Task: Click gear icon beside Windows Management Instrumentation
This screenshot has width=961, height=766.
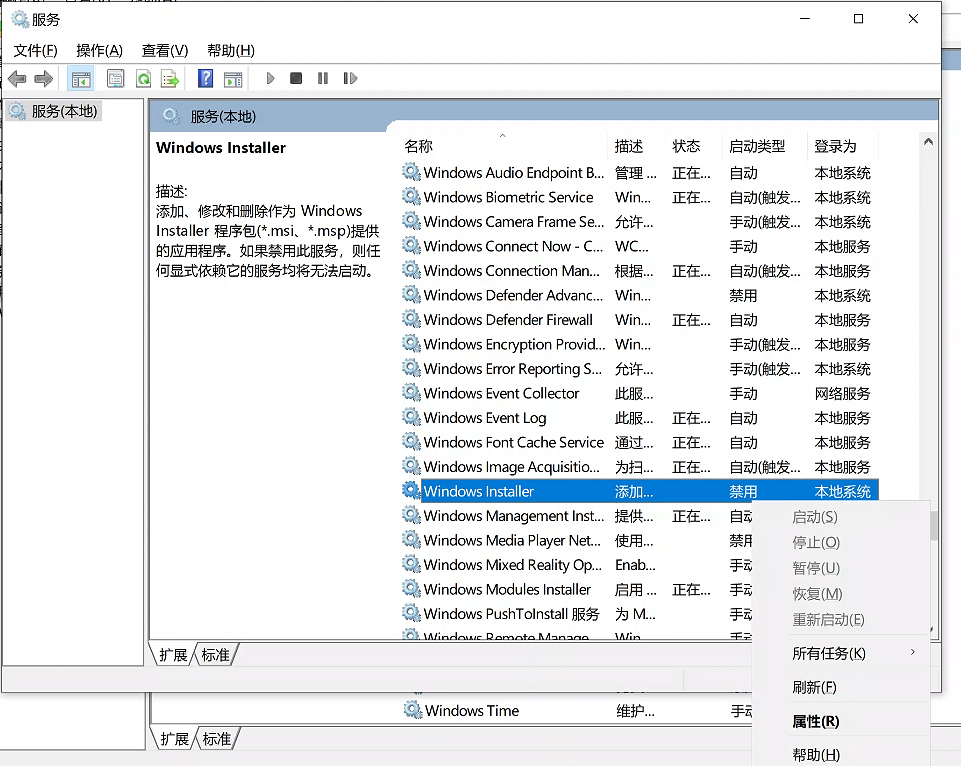Action: (x=411, y=515)
